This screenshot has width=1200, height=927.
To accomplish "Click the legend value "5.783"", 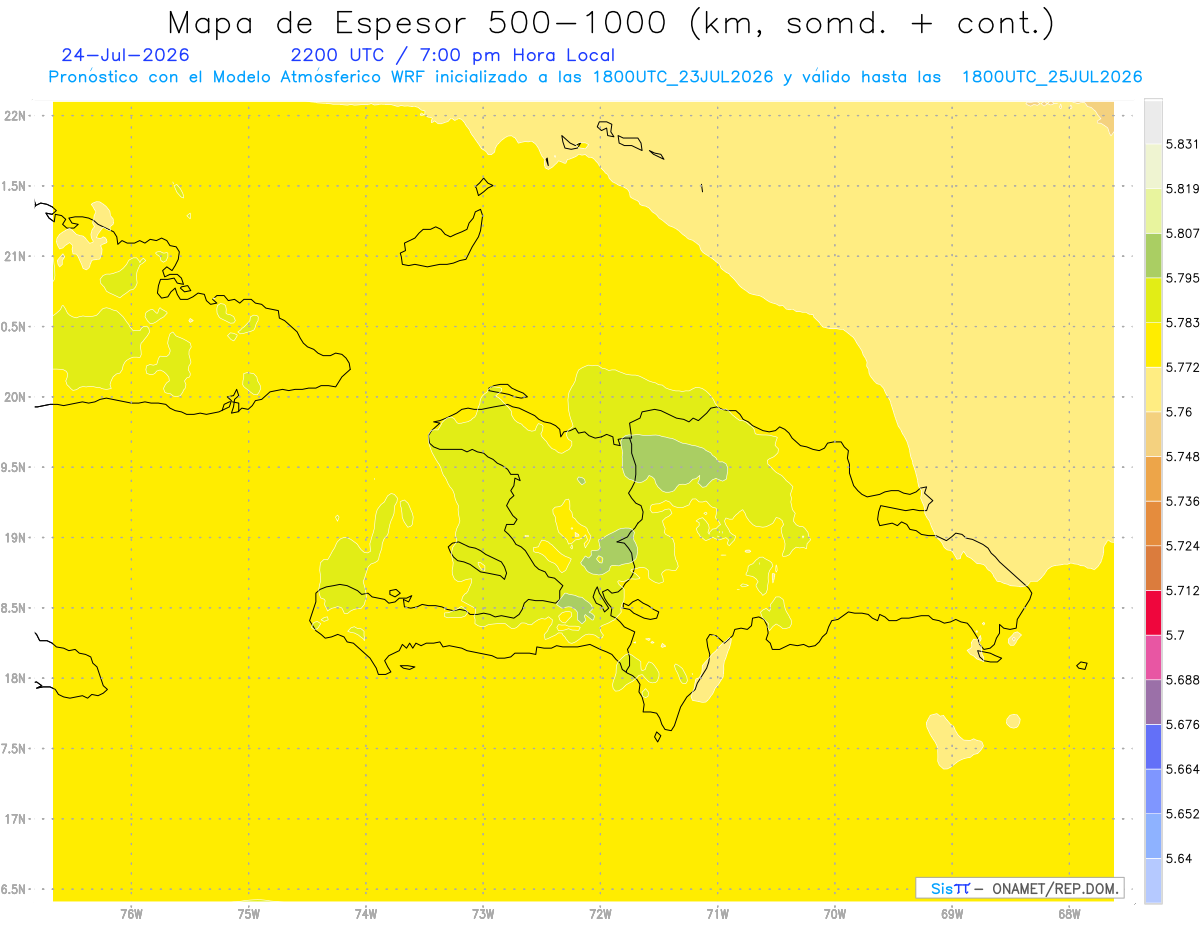I will click(x=1184, y=322).
